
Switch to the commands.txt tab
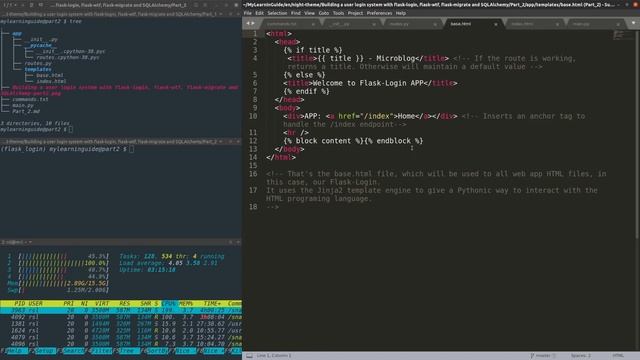click(290, 24)
